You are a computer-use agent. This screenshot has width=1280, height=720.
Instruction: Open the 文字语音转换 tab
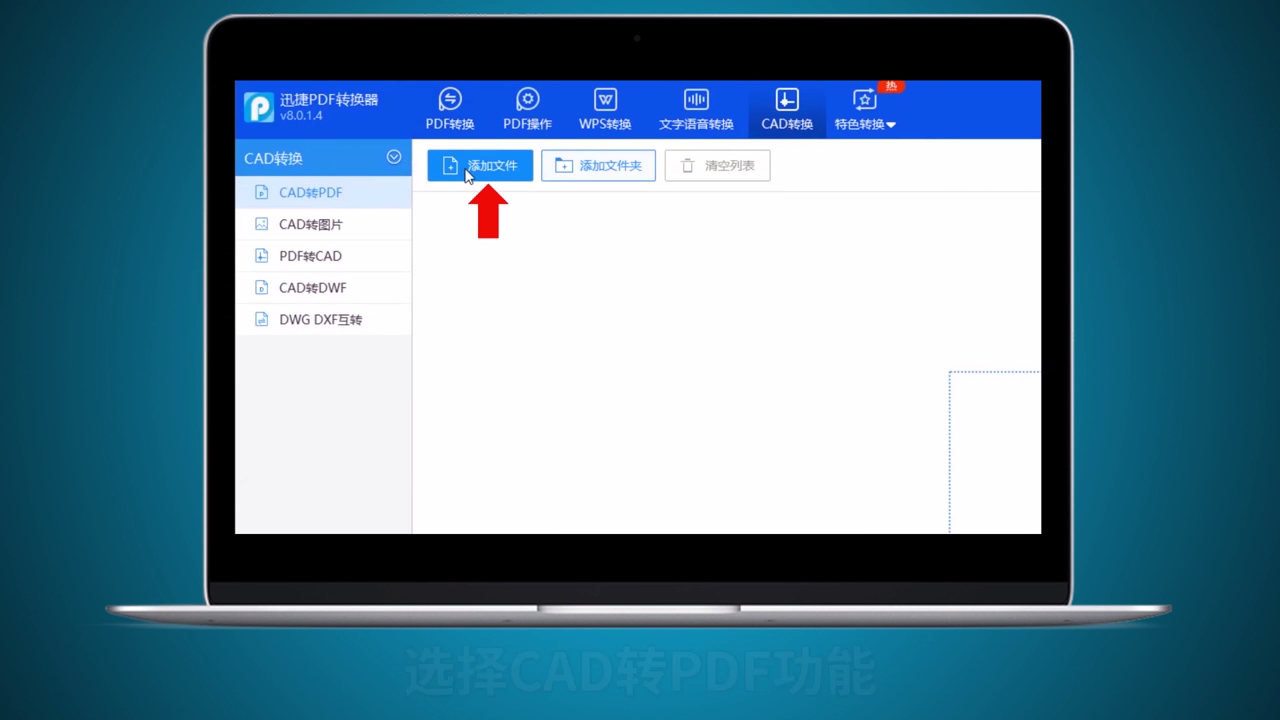(x=696, y=110)
